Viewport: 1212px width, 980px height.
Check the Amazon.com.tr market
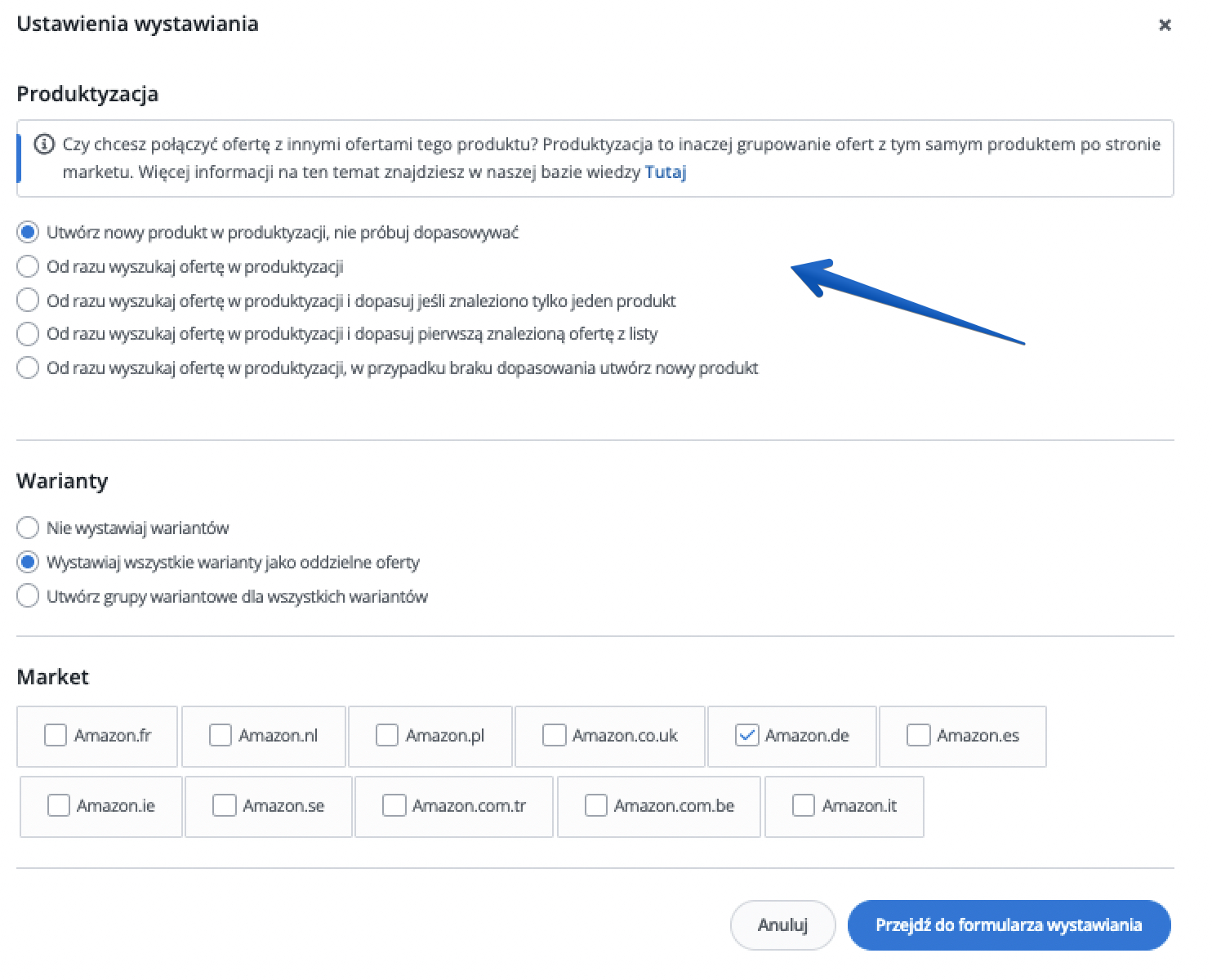(x=394, y=806)
